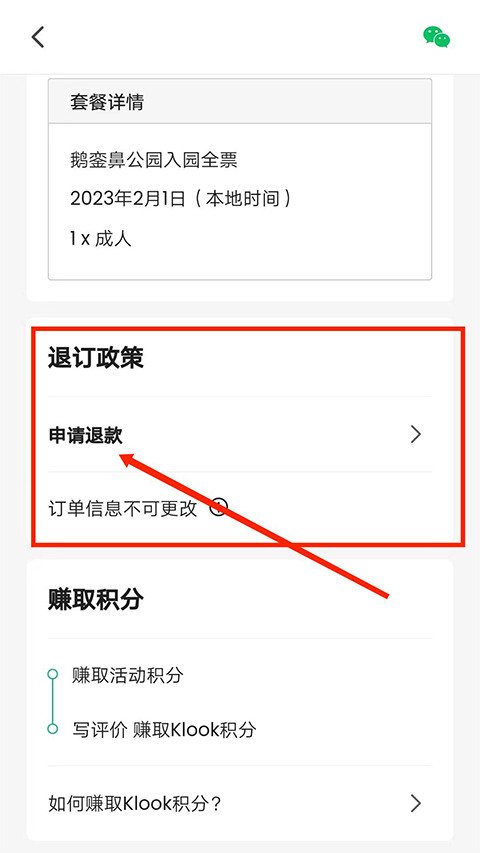Select the green circle beside 写评价
The image size is (480, 853).
pyautogui.click(x=52, y=729)
